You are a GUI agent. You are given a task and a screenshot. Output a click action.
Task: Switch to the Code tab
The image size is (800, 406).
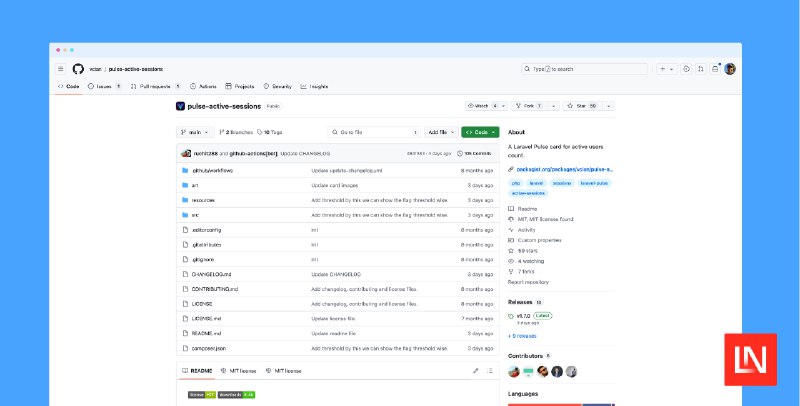68,87
